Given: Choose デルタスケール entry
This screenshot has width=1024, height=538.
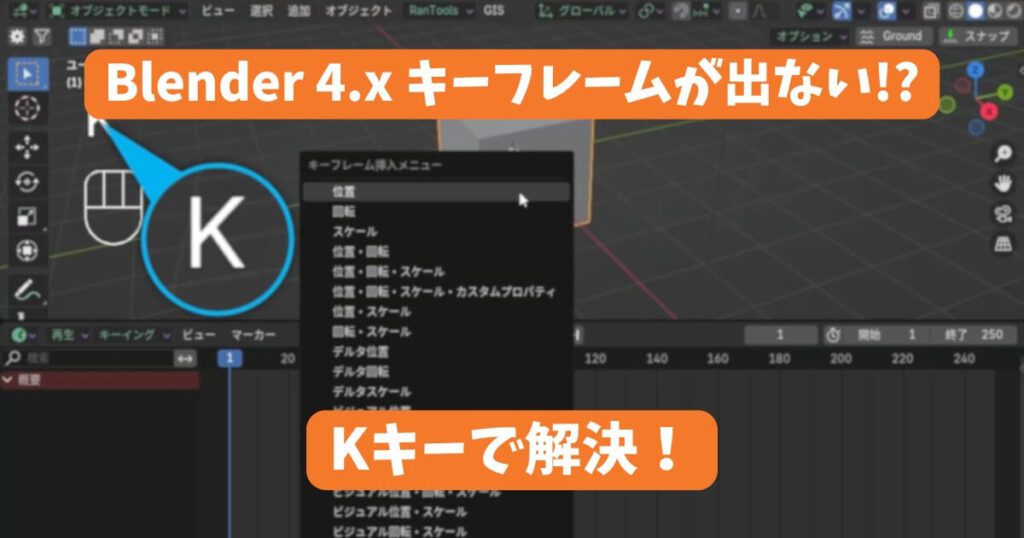Looking at the screenshot, I should [436, 392].
